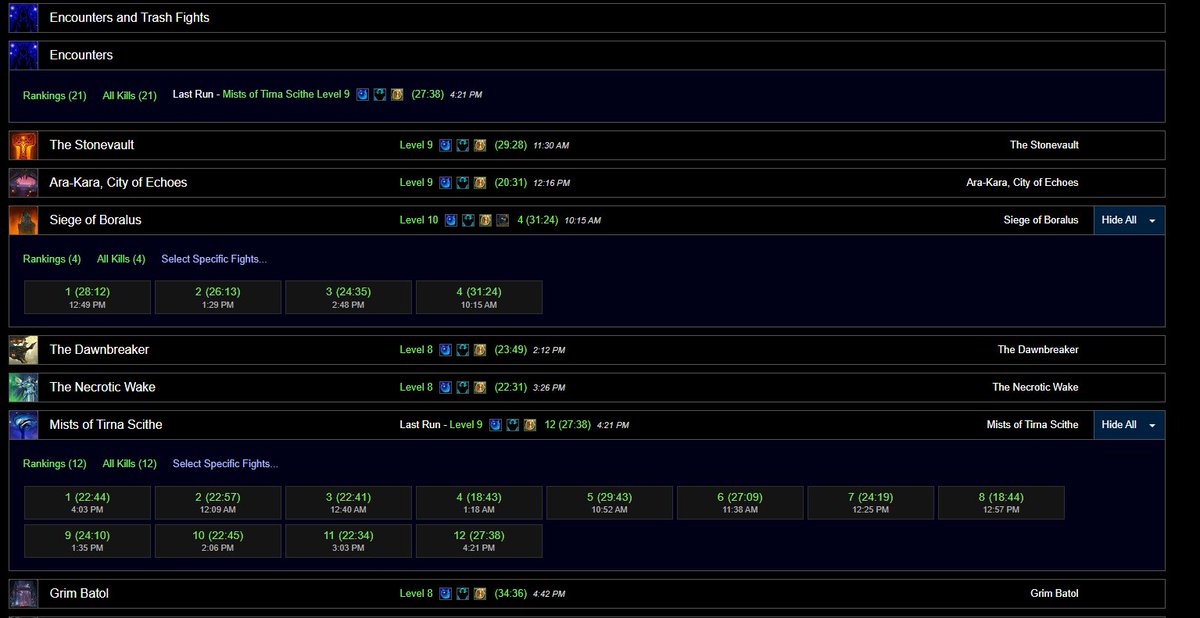Image resolution: width=1200 pixels, height=618 pixels.
Task: Click gold third affix icon on Ara-Kara row
Action: (x=480, y=183)
